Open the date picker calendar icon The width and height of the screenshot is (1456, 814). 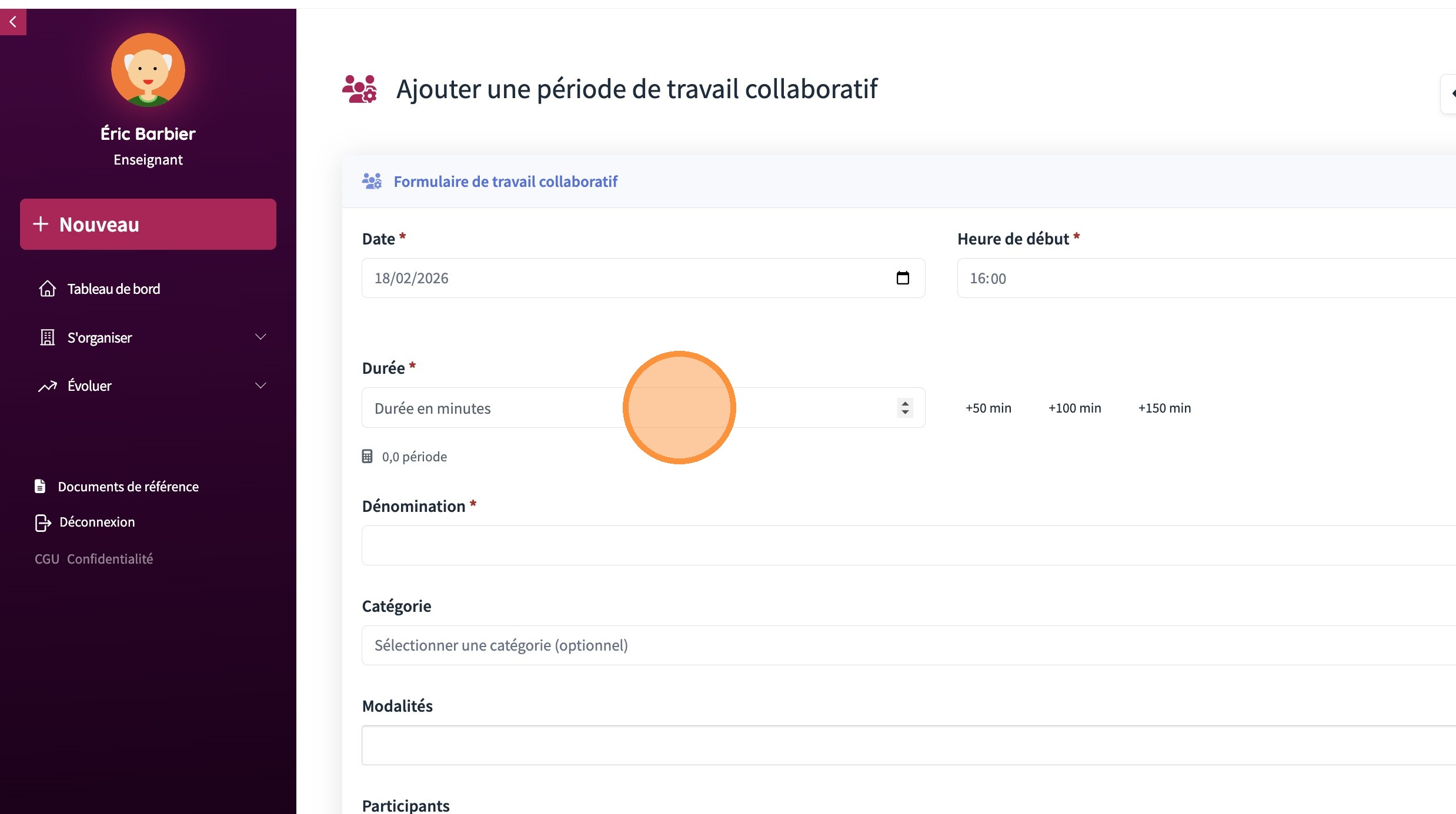(x=903, y=278)
